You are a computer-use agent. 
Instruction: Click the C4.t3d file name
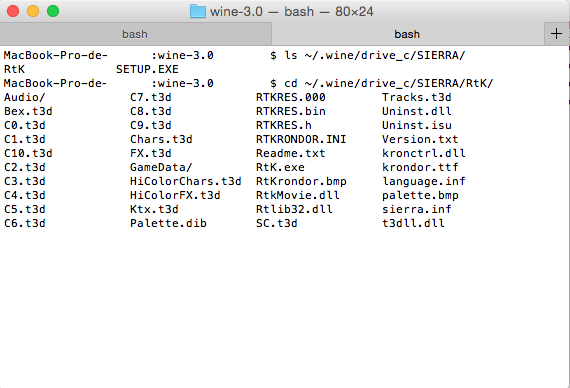[25, 195]
